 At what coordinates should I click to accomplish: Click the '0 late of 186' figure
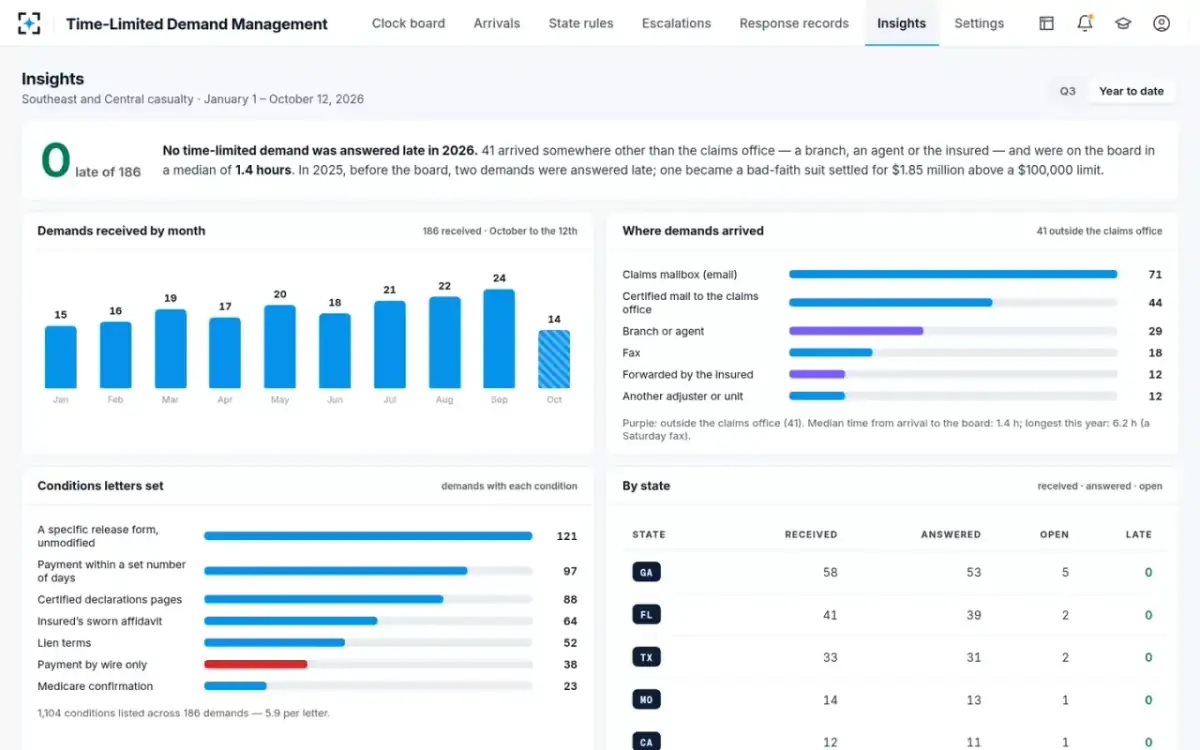click(x=91, y=163)
